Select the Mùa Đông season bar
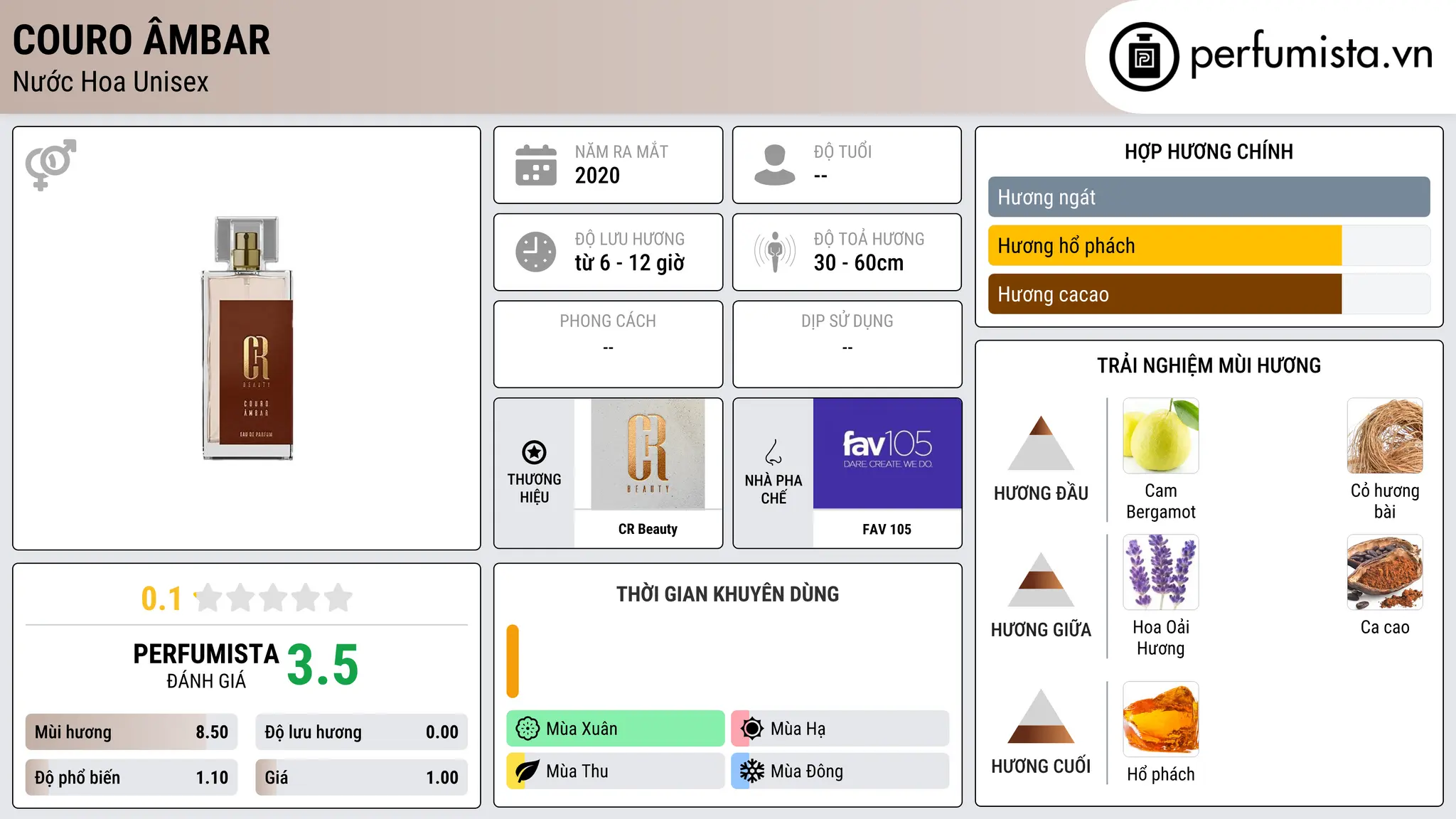1456x819 pixels. point(840,771)
